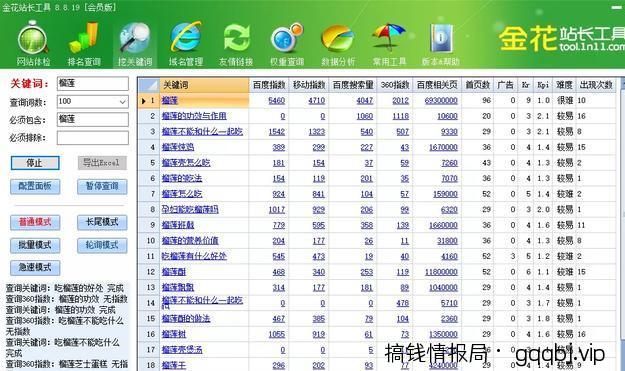
Task: Sort by the 出现次数 column header
Action: coord(596,85)
